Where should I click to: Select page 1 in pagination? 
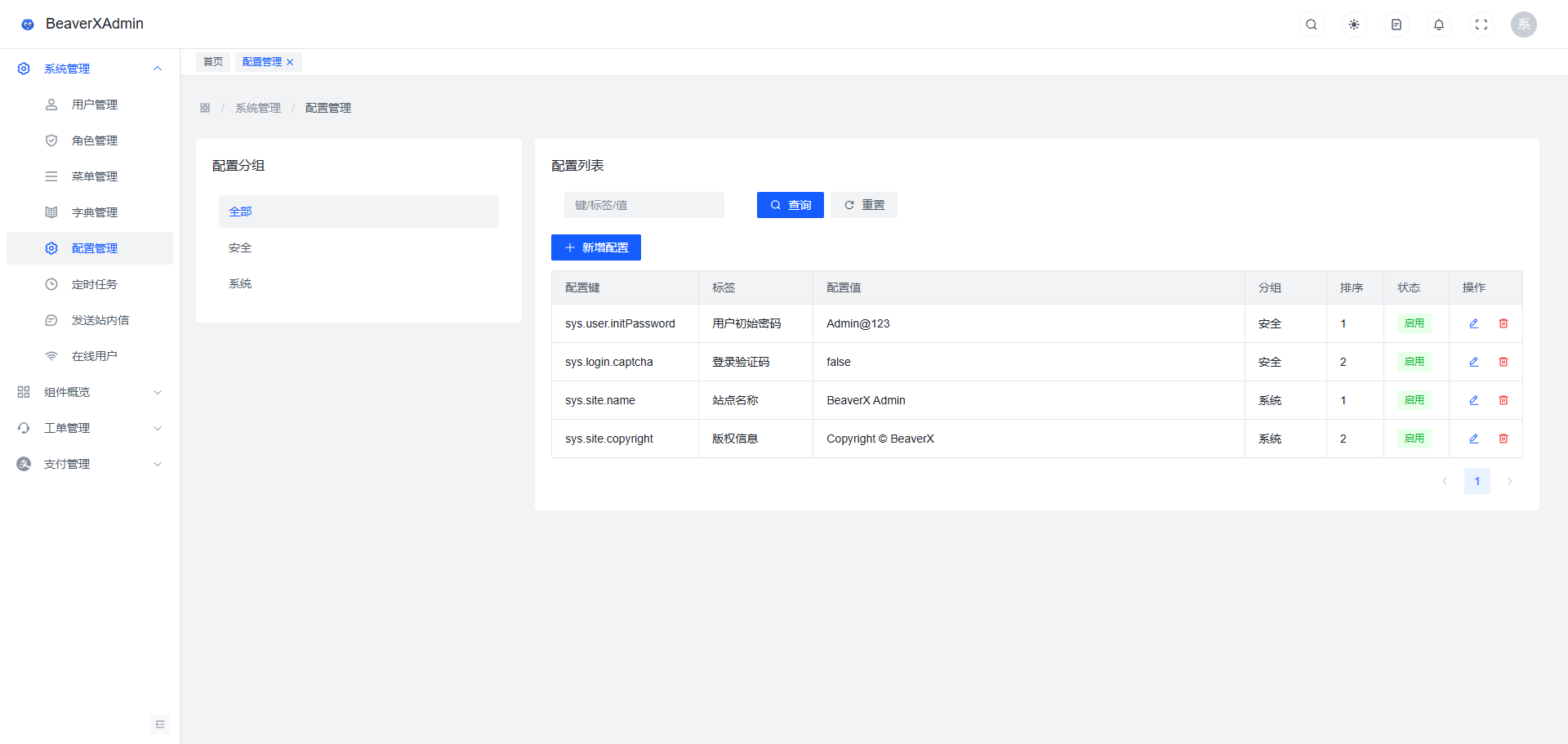click(1477, 481)
